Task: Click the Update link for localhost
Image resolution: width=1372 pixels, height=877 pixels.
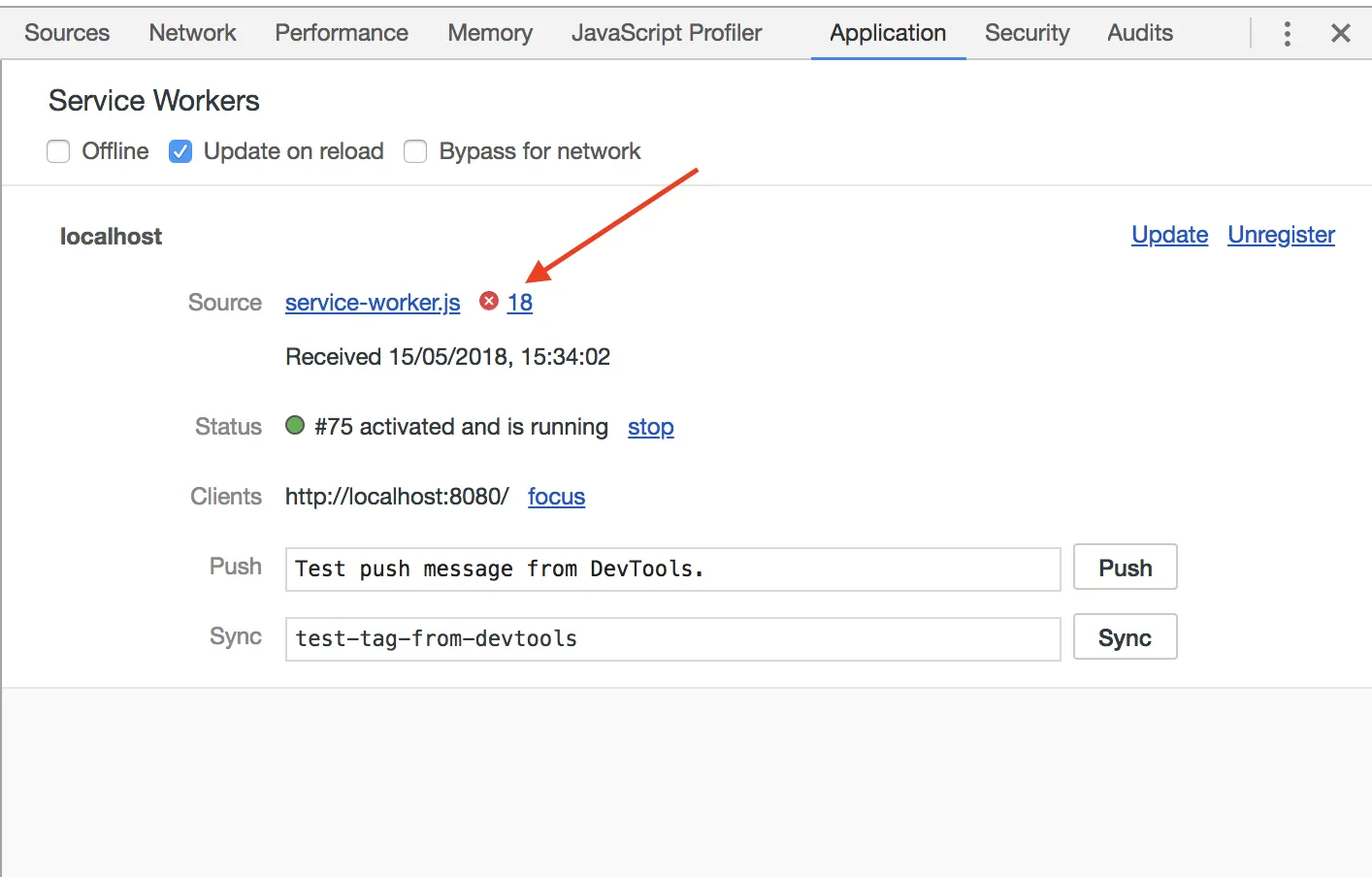Action: (x=1169, y=235)
